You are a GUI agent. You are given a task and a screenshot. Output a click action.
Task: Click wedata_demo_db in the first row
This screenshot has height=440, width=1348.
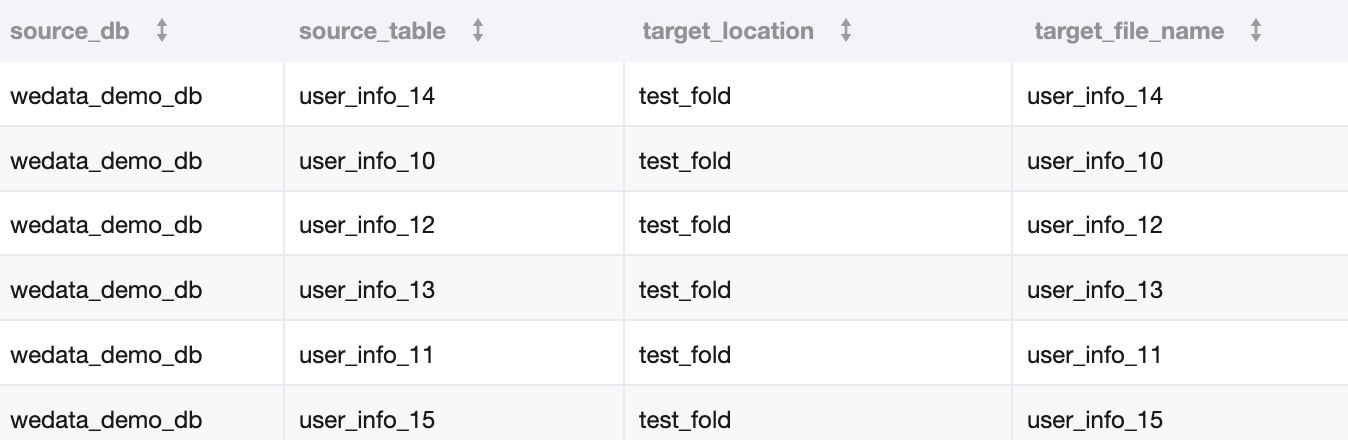click(x=106, y=96)
